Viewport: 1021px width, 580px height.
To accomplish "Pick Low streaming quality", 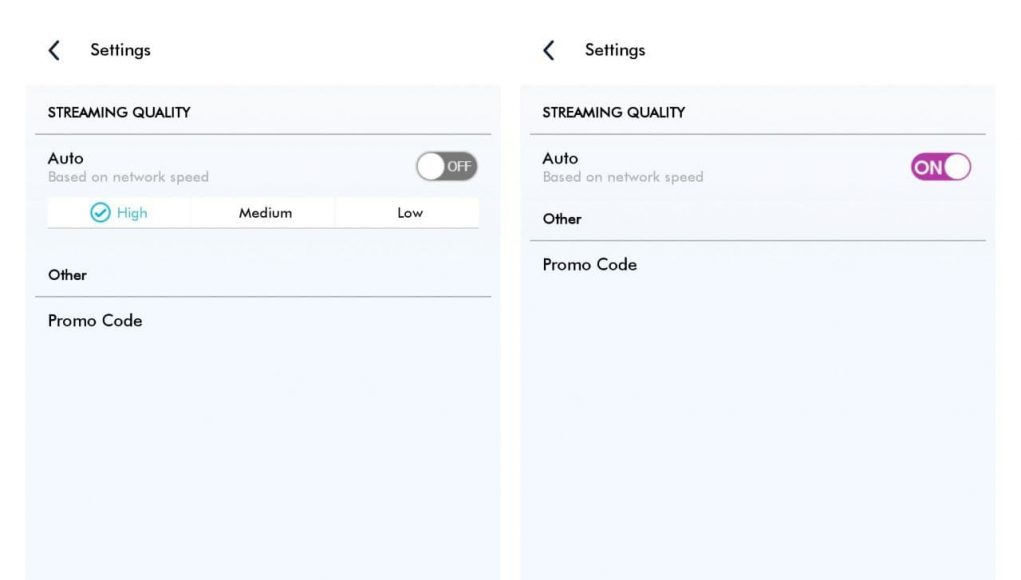I will point(410,213).
